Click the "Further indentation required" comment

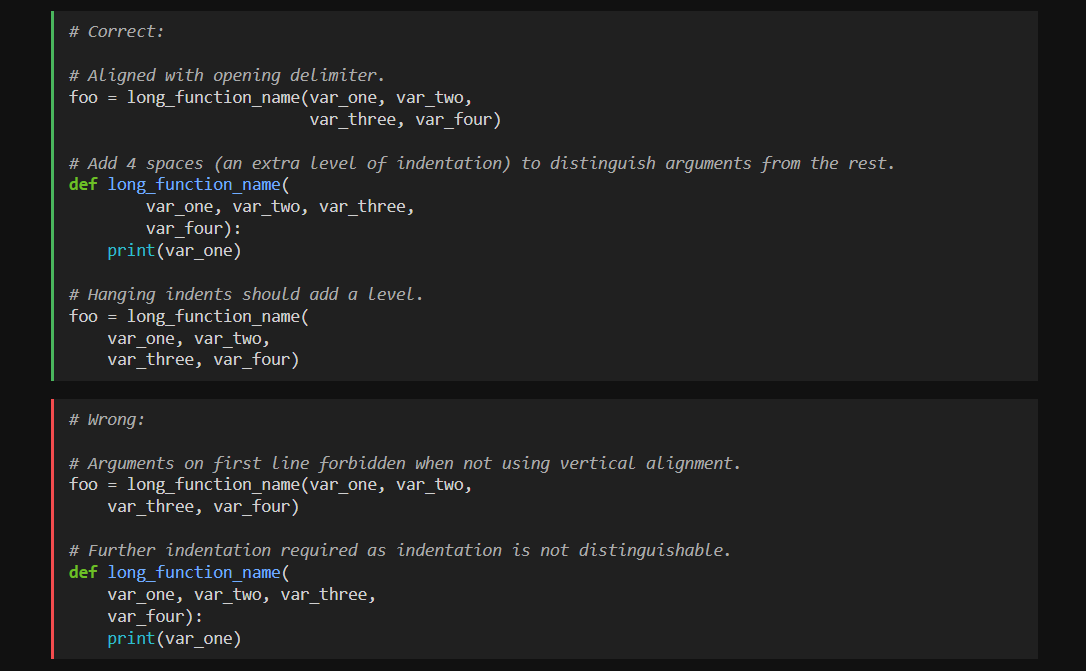[399, 550]
